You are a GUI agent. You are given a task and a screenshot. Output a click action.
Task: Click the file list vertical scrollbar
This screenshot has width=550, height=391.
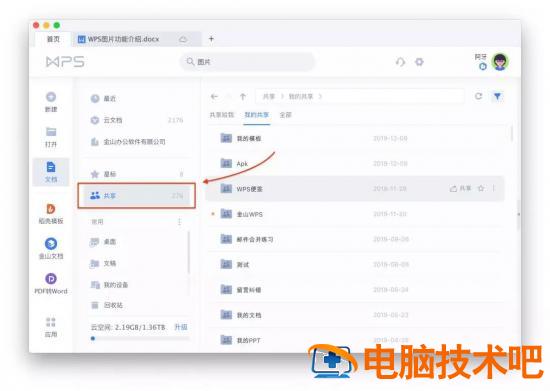(512, 134)
